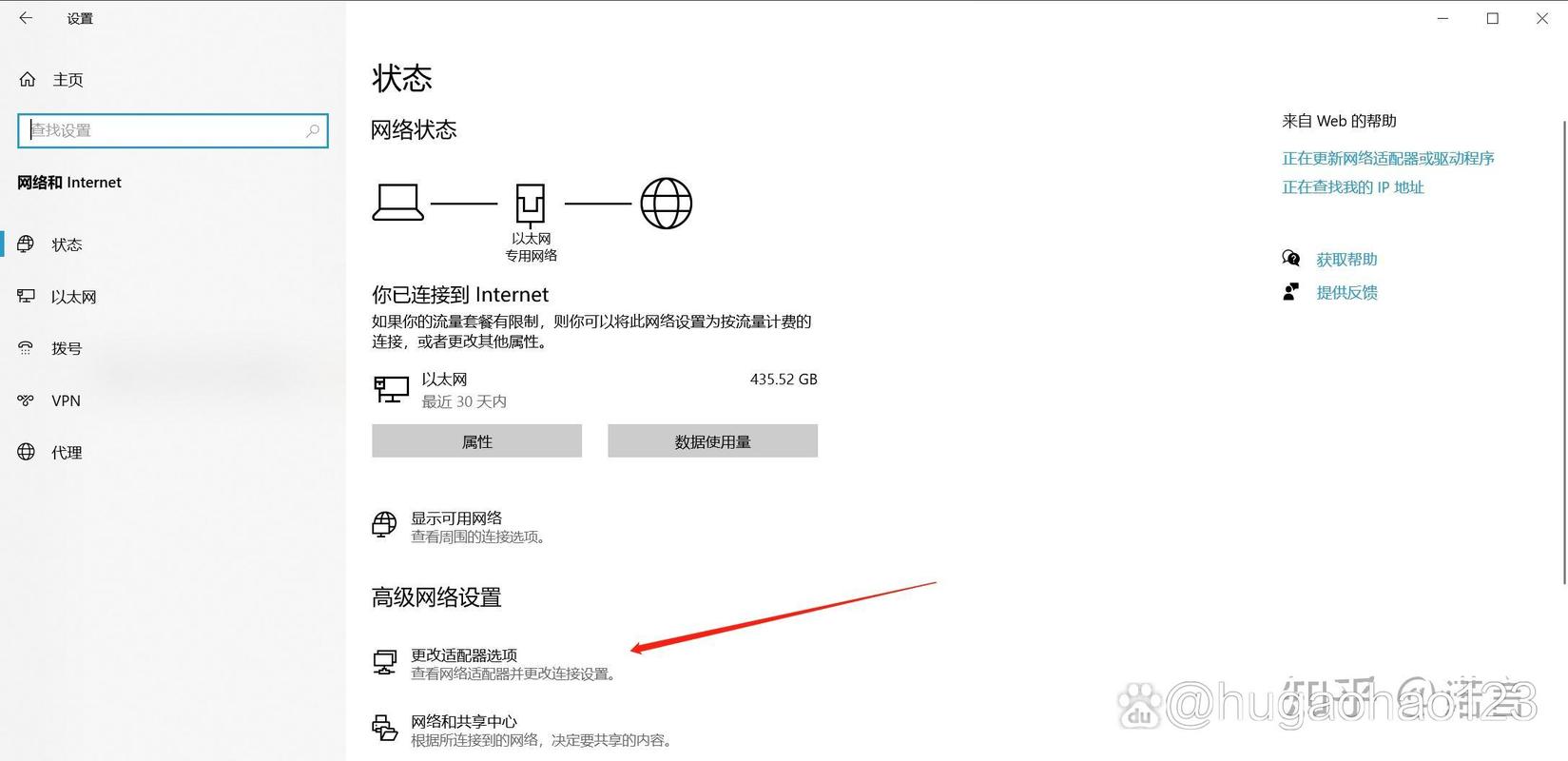1568x761 pixels.
Task: Click the laptop icon in network diagram
Action: (x=397, y=203)
